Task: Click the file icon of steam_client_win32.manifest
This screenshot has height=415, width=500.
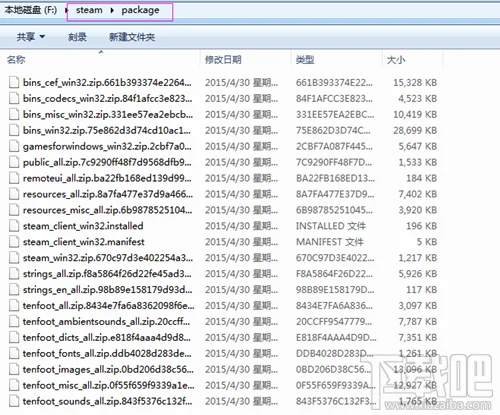Action: [14, 242]
